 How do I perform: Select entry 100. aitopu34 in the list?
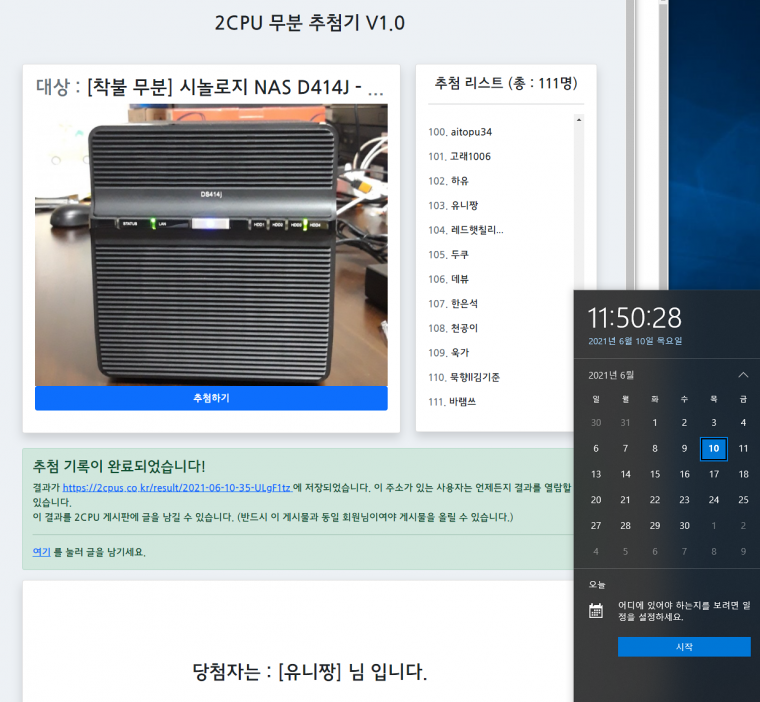click(460, 132)
